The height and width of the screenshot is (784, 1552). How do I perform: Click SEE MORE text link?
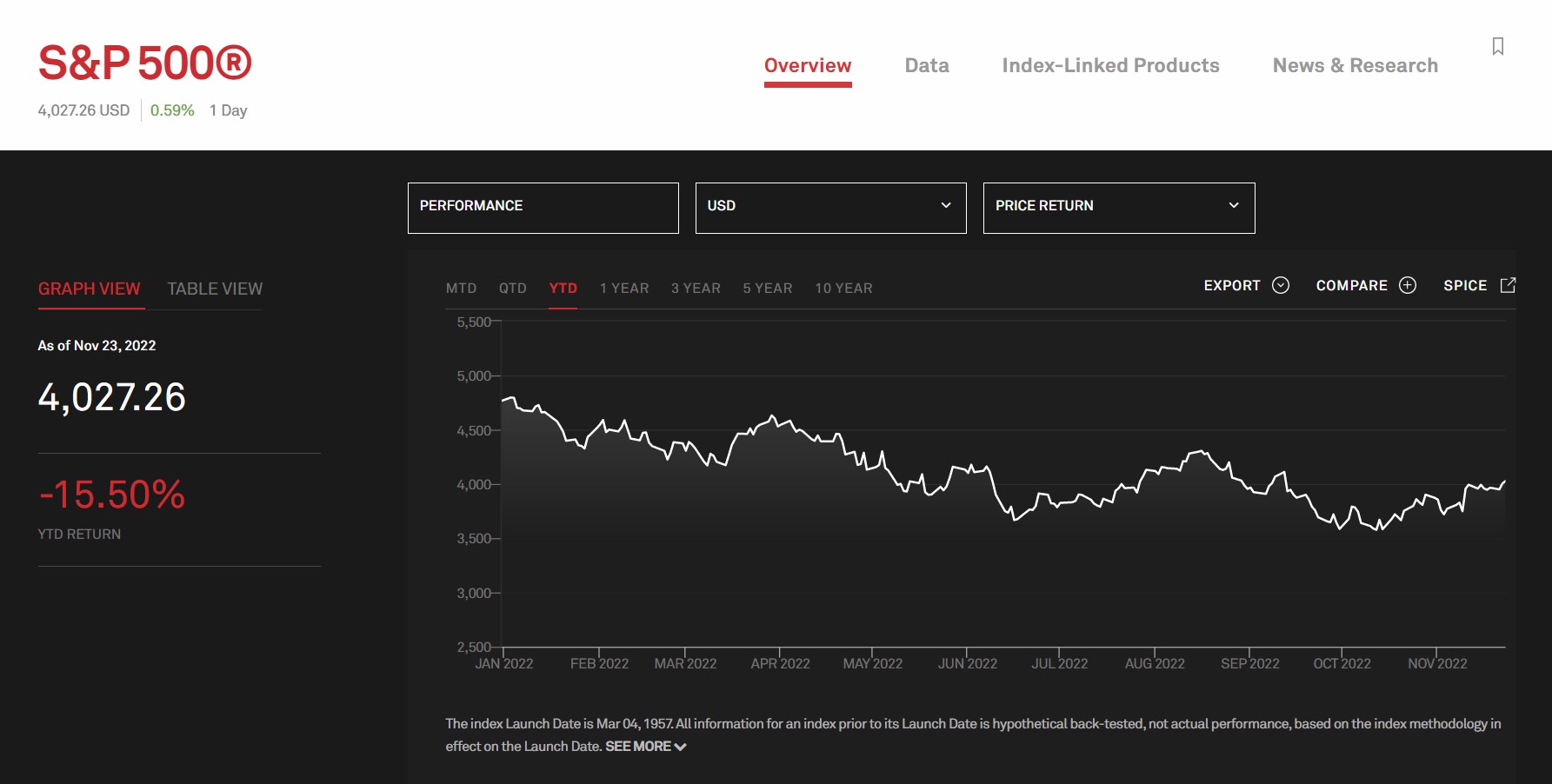[638, 747]
